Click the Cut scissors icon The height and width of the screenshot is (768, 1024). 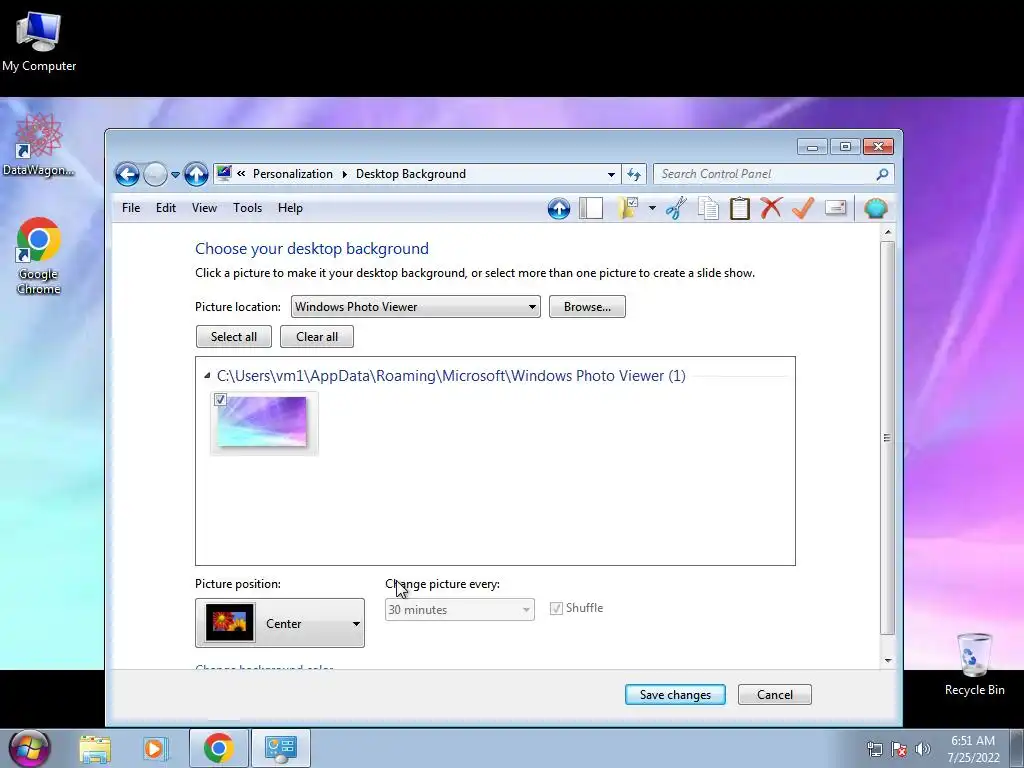click(x=677, y=208)
